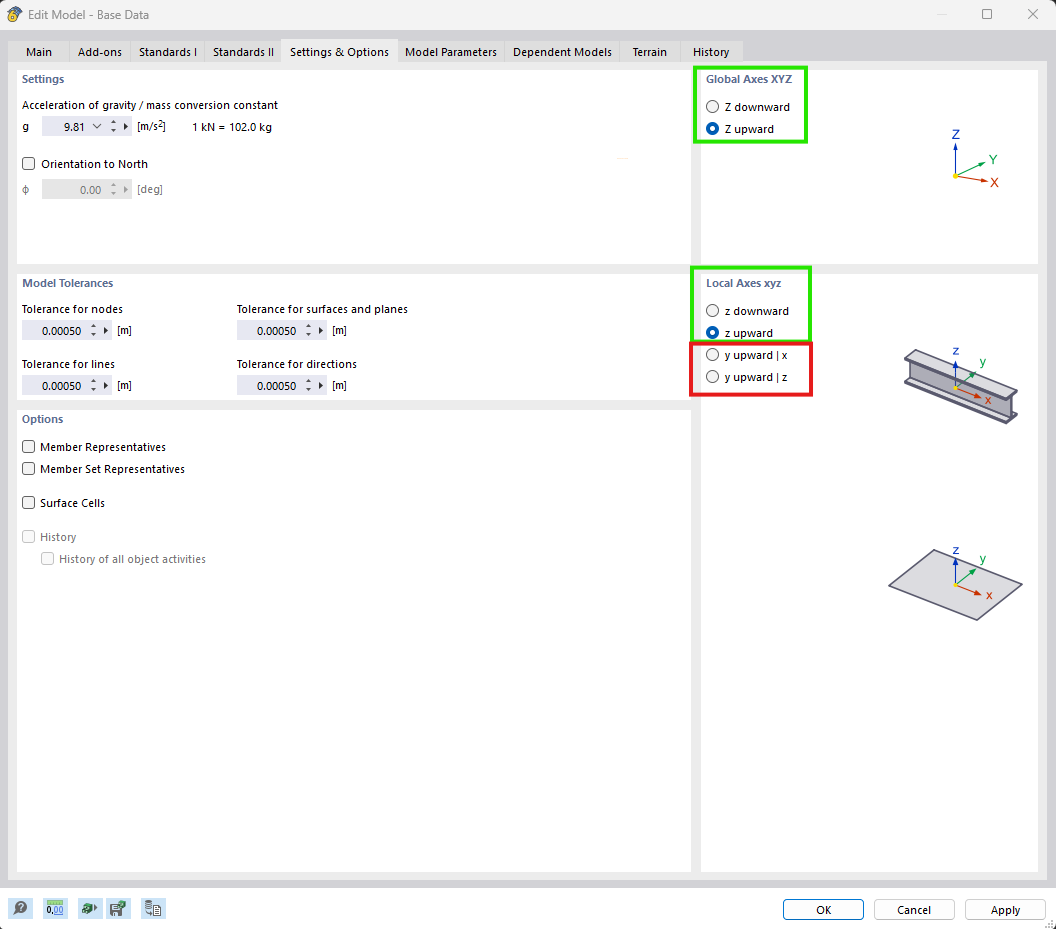
Task: Click the I-beam local axes preview
Action: (x=960, y=384)
